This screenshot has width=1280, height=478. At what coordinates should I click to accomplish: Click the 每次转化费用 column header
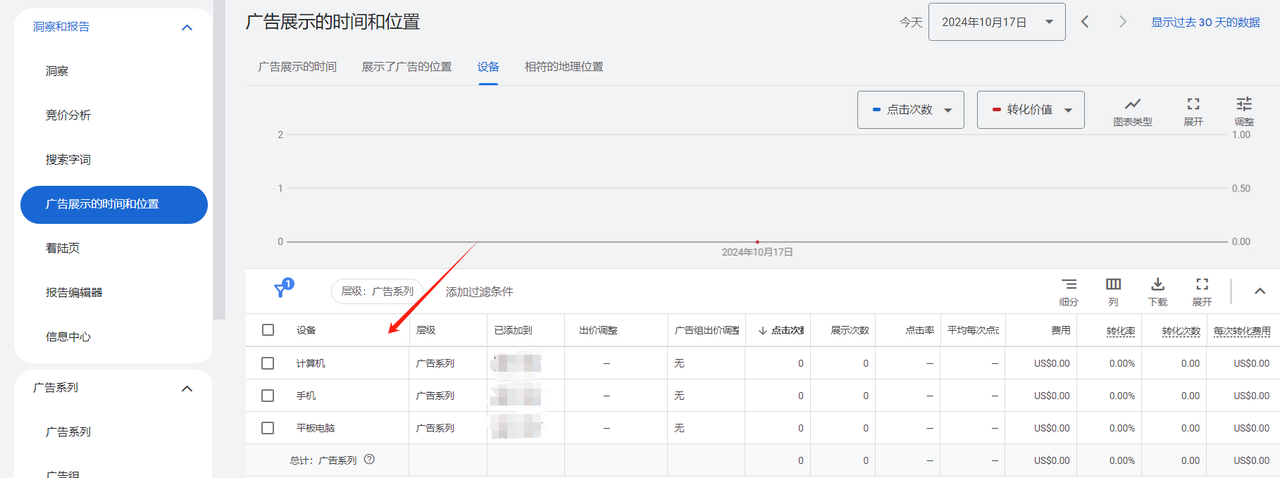point(1241,330)
